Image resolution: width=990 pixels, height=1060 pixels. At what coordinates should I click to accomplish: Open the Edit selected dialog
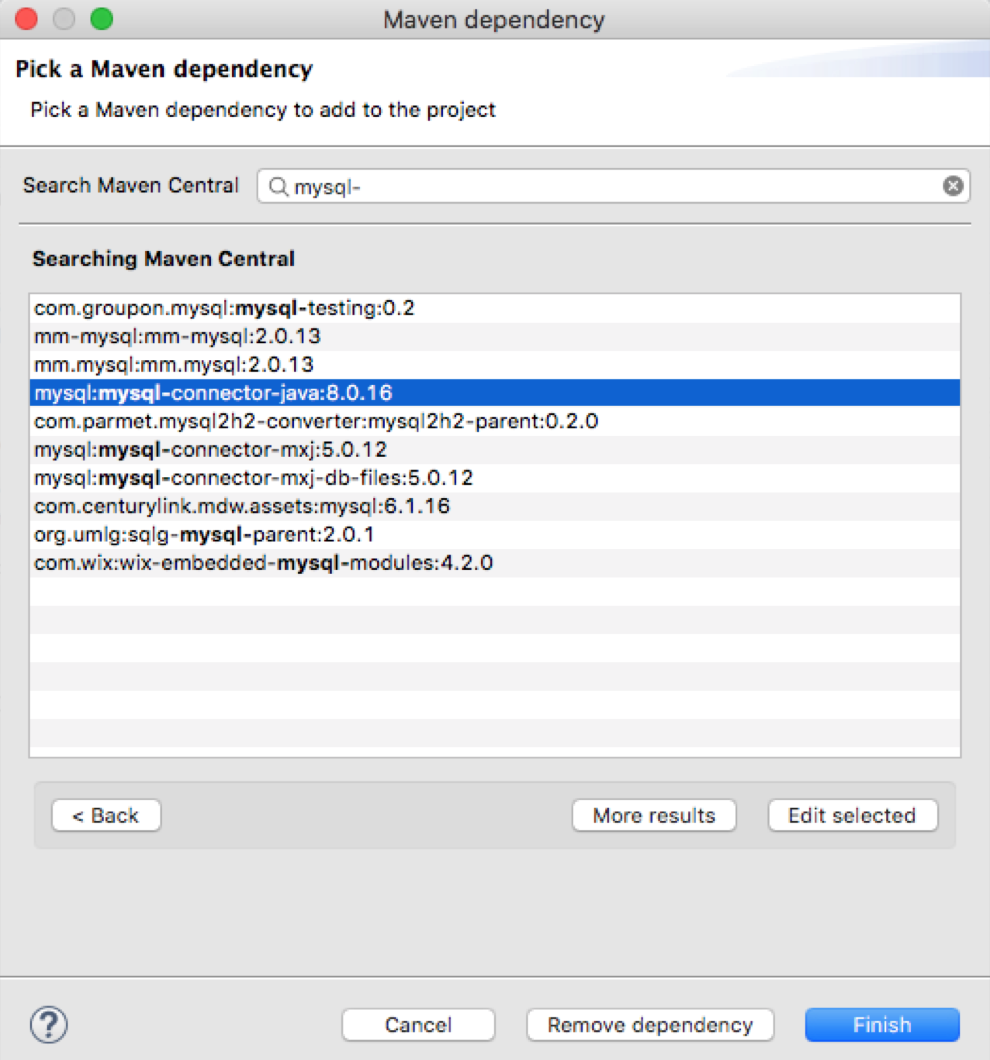click(x=853, y=815)
